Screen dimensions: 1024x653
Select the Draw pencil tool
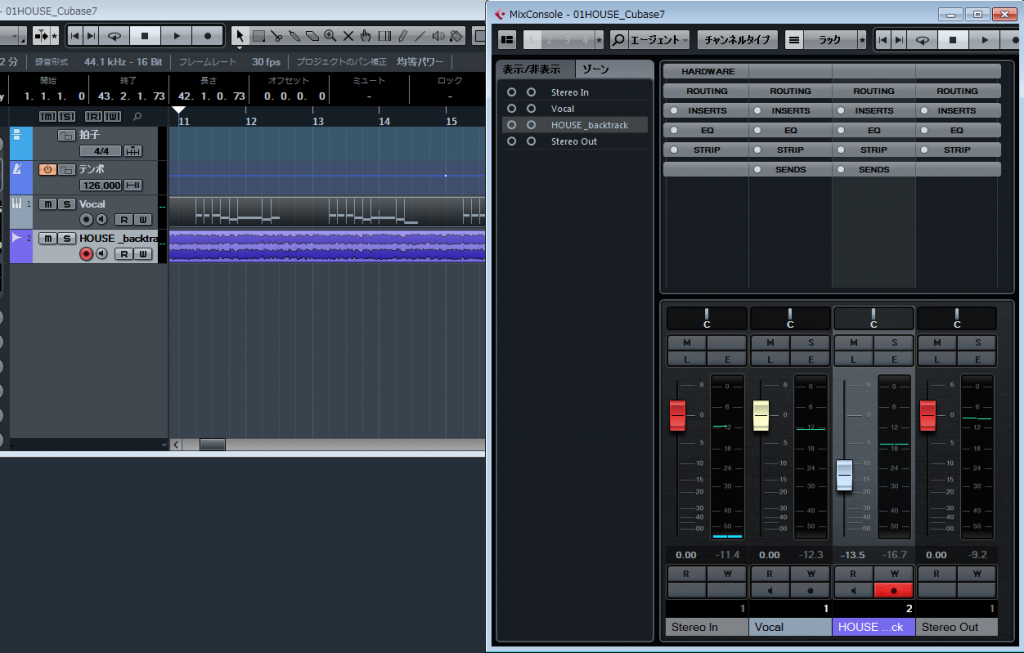click(403, 36)
